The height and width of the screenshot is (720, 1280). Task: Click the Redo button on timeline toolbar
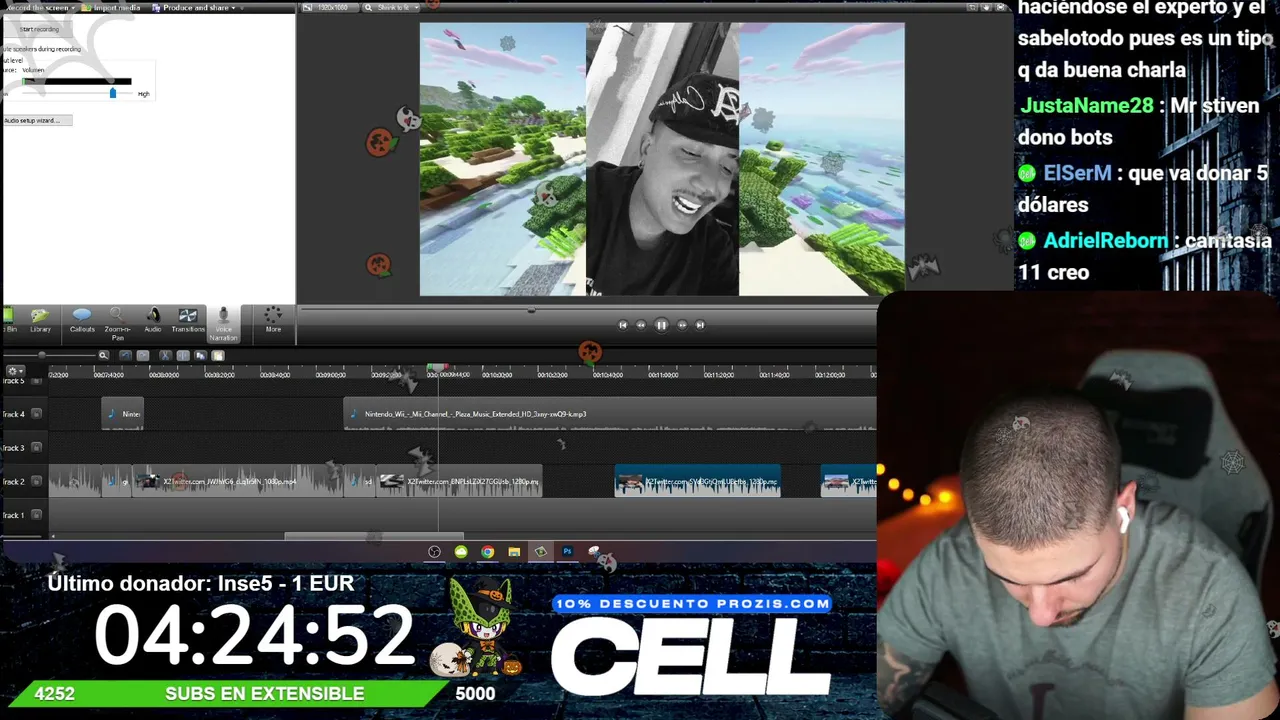click(143, 355)
